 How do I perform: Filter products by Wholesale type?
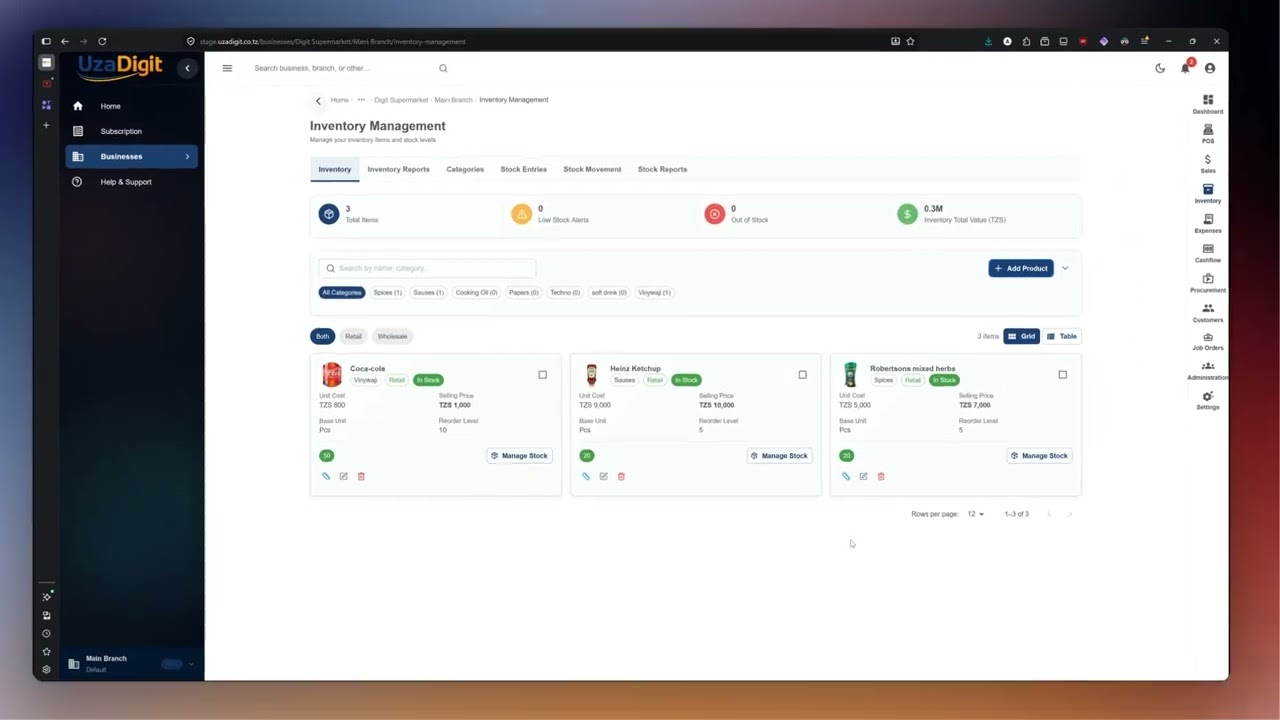point(392,336)
